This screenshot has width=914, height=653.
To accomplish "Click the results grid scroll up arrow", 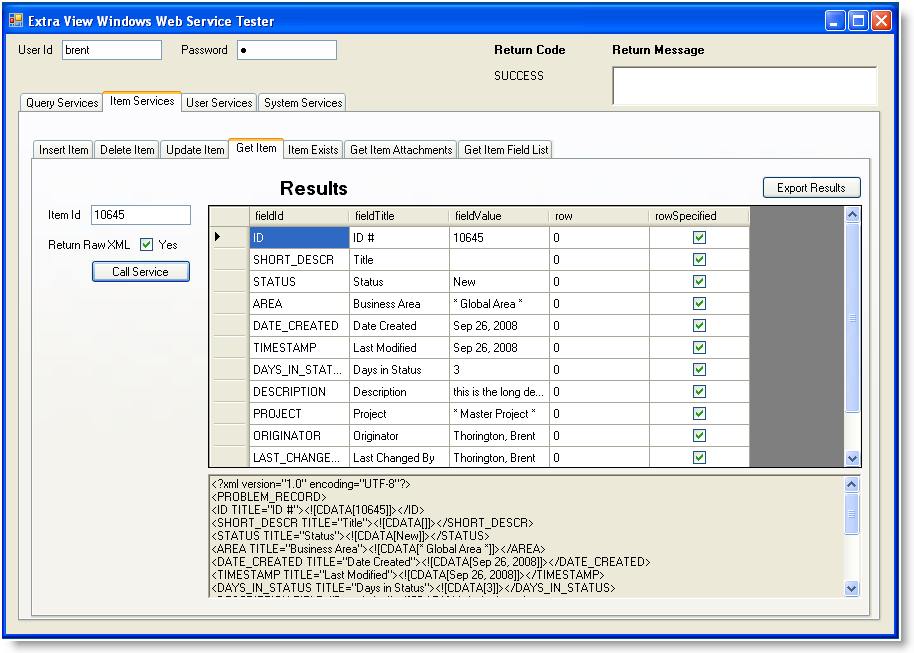I will tap(852, 215).
